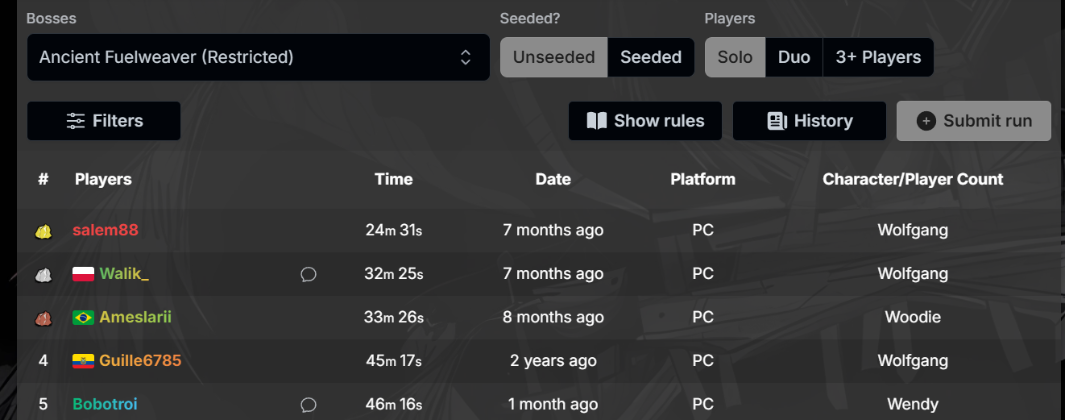The image size is (1065, 420).
Task: Open the comment bubble on Walik_'s run
Action: point(308,274)
